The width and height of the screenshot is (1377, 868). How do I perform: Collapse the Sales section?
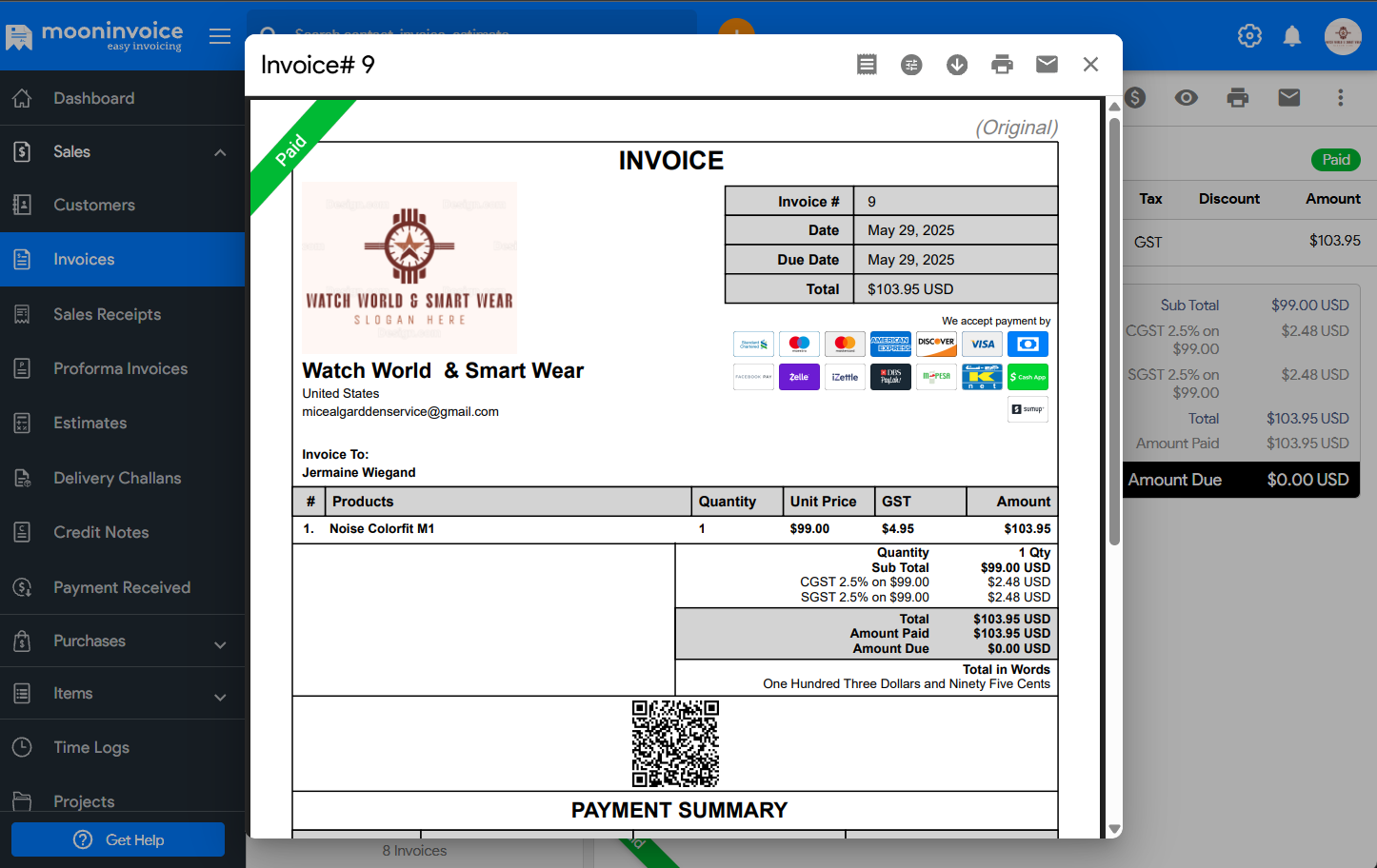click(220, 152)
